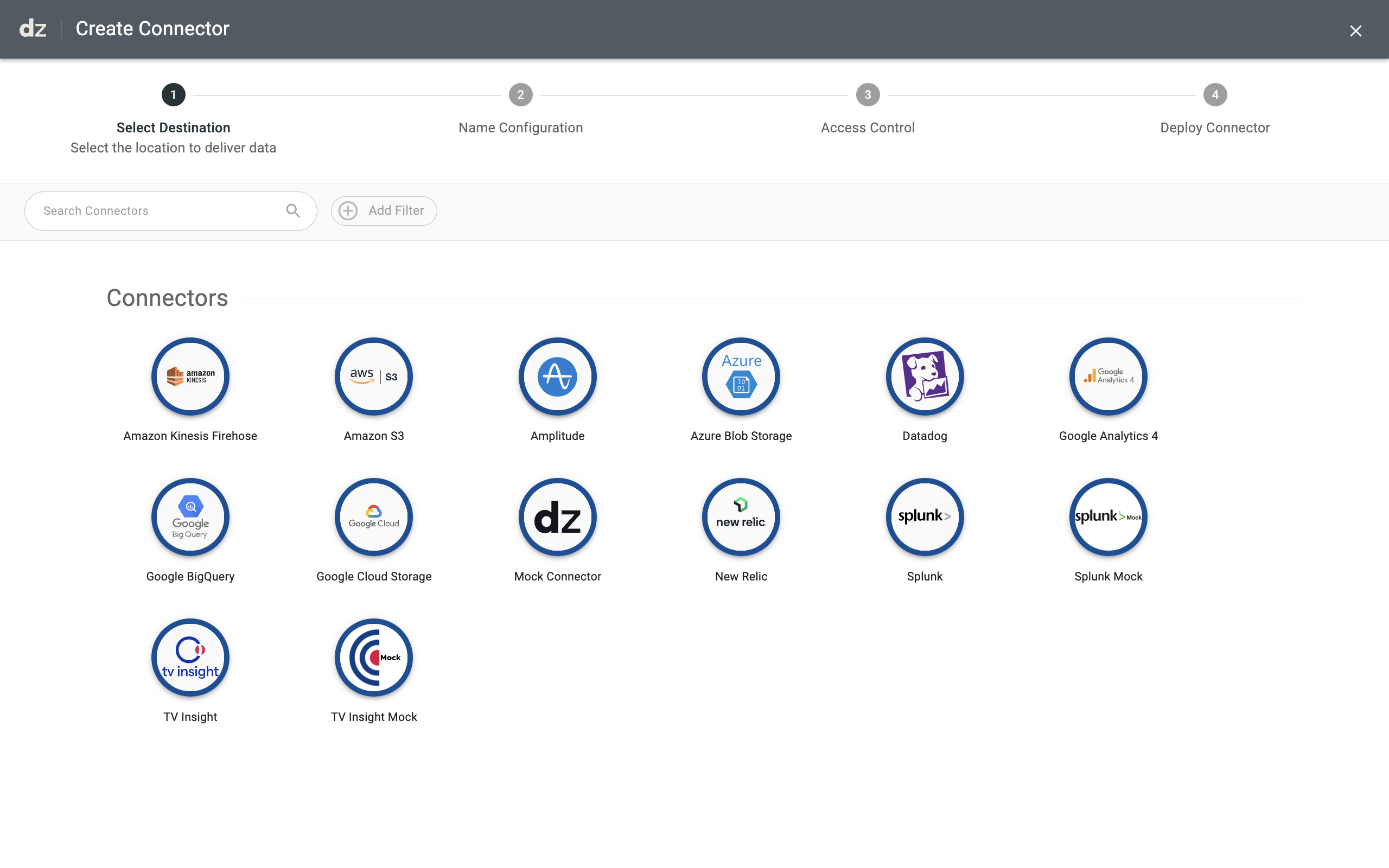Click the Deploy Connector step label

coord(1215,127)
